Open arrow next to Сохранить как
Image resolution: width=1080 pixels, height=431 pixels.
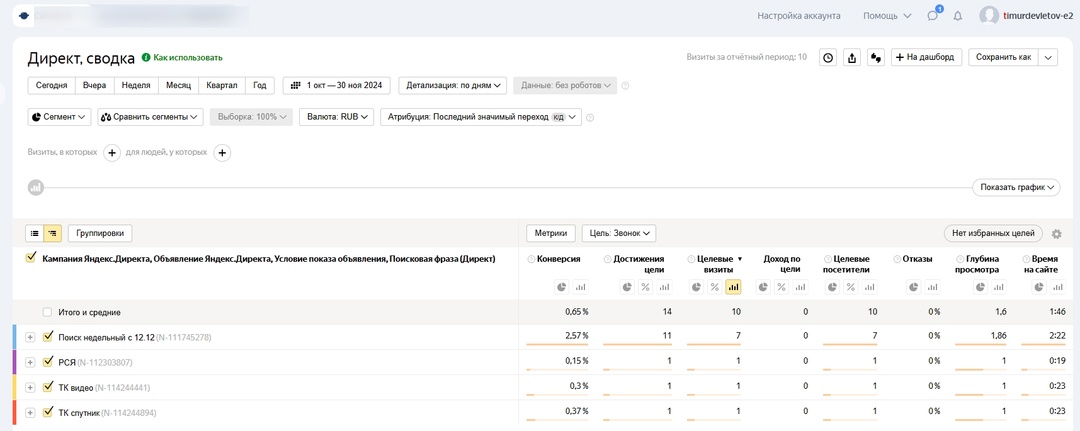coord(1048,57)
